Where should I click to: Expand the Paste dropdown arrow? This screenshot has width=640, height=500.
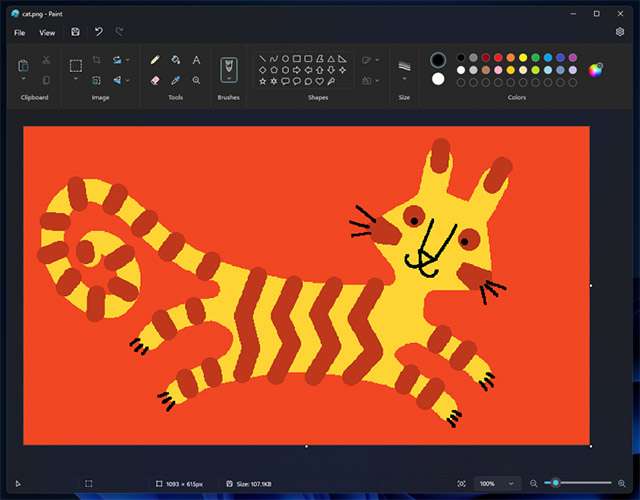point(24,80)
